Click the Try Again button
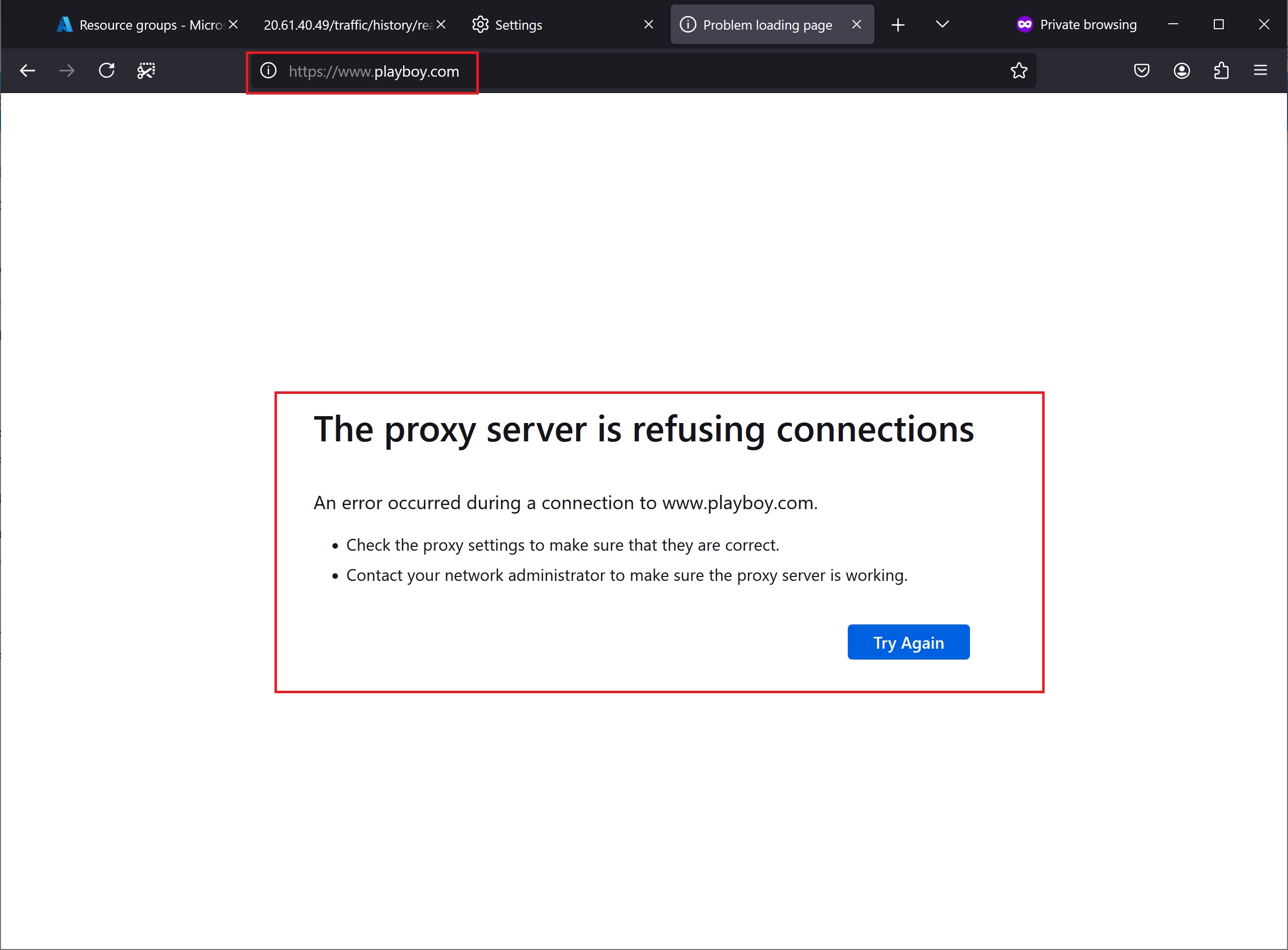 tap(908, 642)
